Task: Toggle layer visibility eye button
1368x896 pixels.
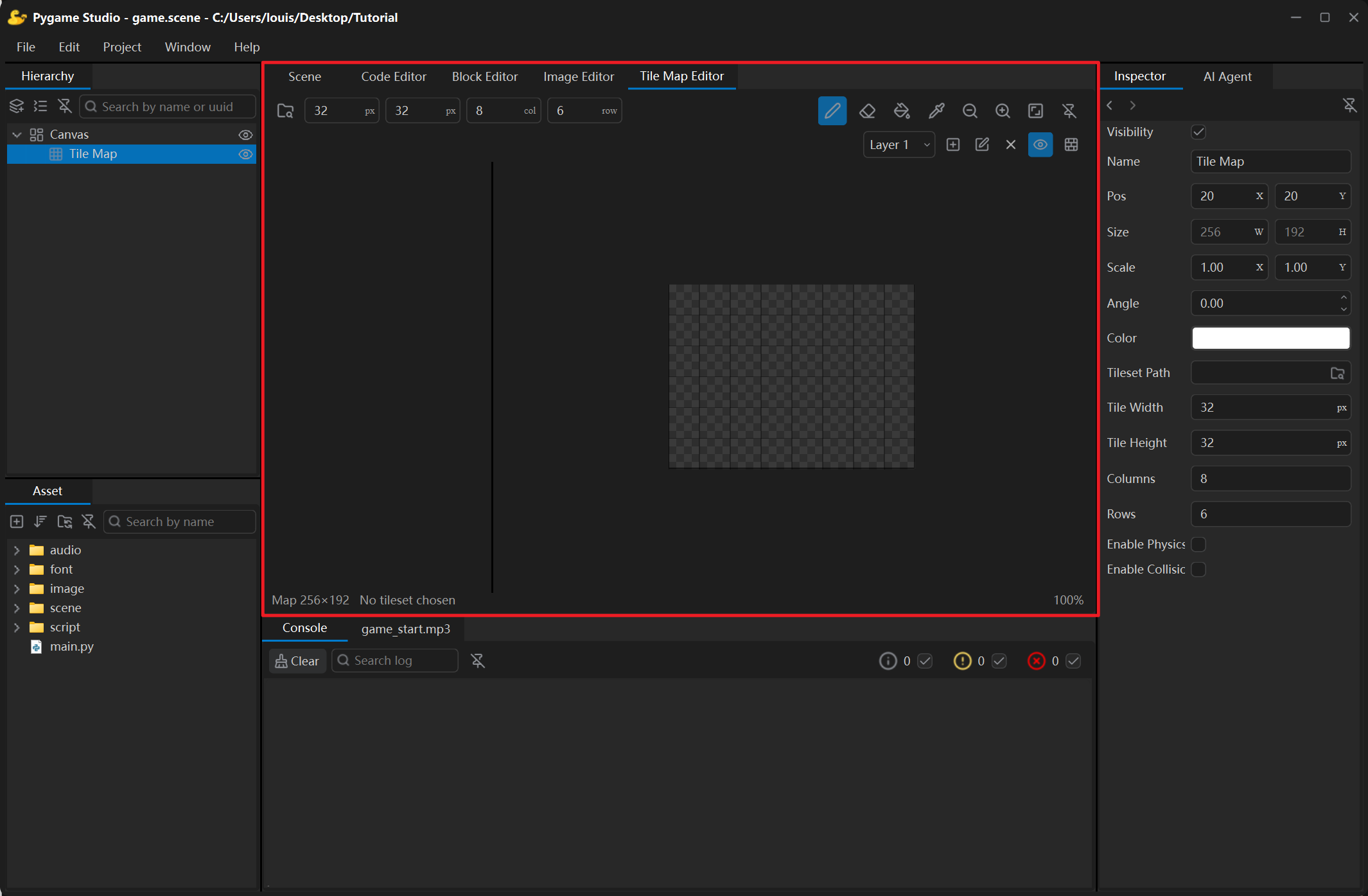Action: pyautogui.click(x=1040, y=145)
